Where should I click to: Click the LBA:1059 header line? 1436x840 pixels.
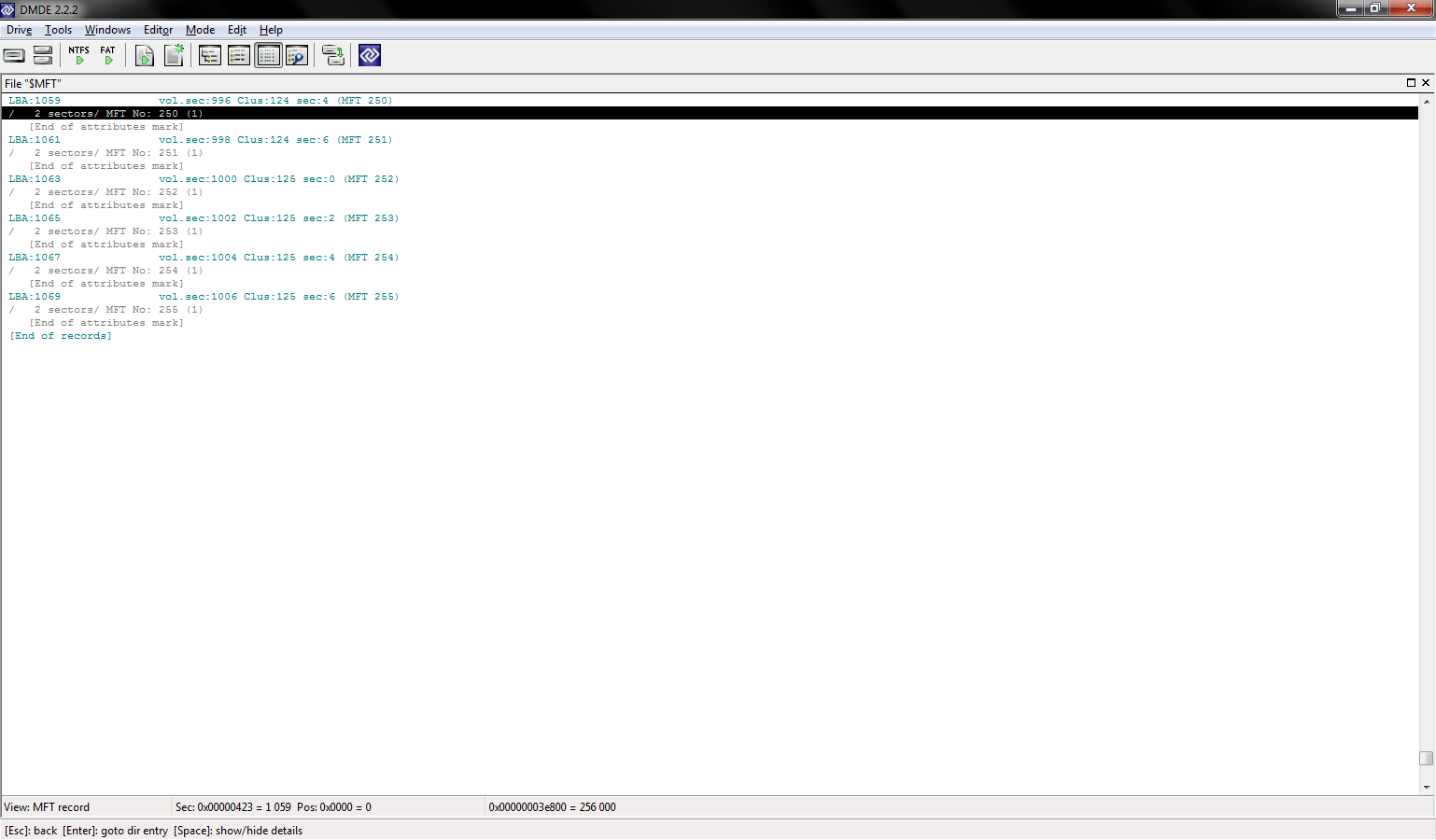(x=201, y=101)
